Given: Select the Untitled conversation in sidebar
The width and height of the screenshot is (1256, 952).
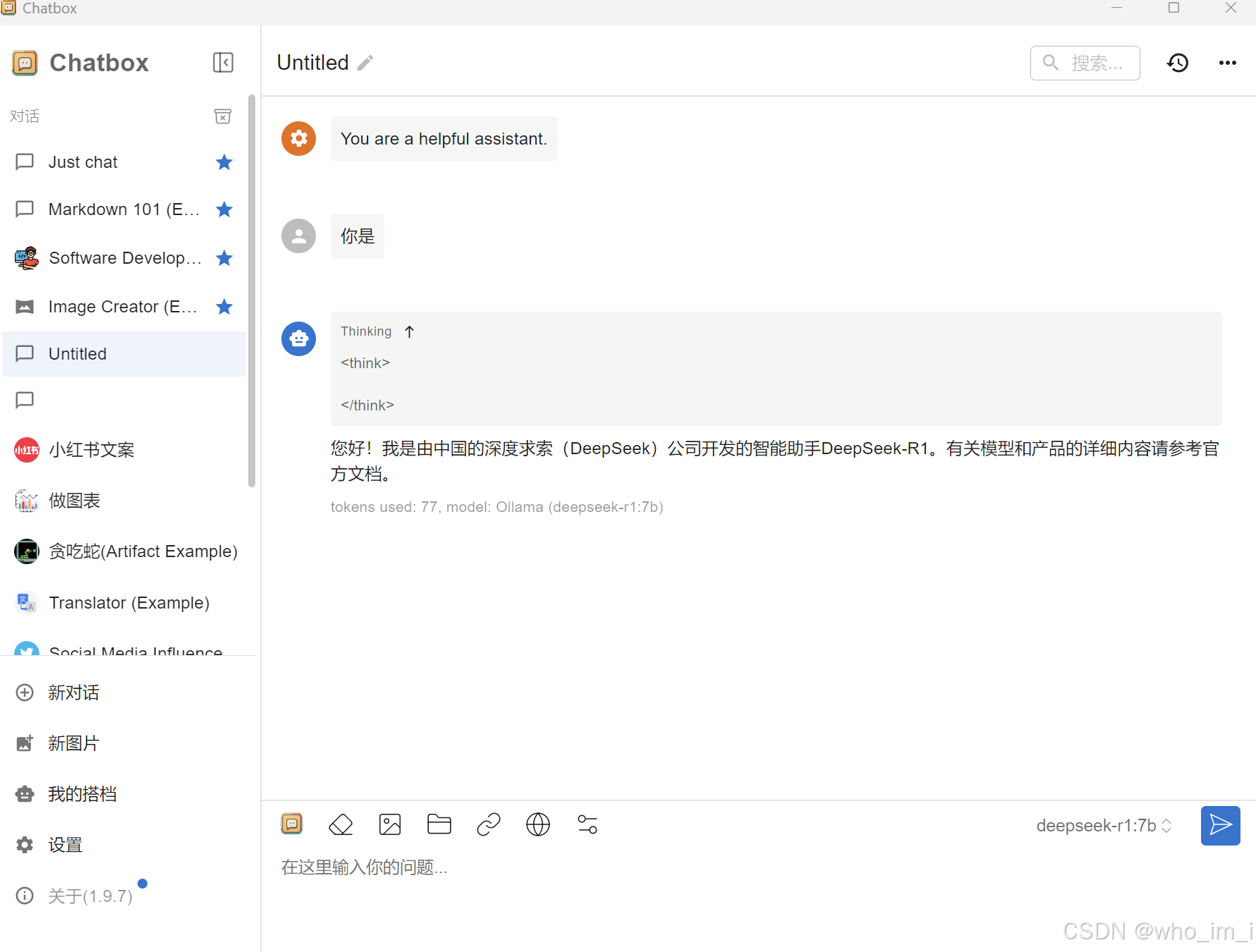Looking at the screenshot, I should coord(124,354).
